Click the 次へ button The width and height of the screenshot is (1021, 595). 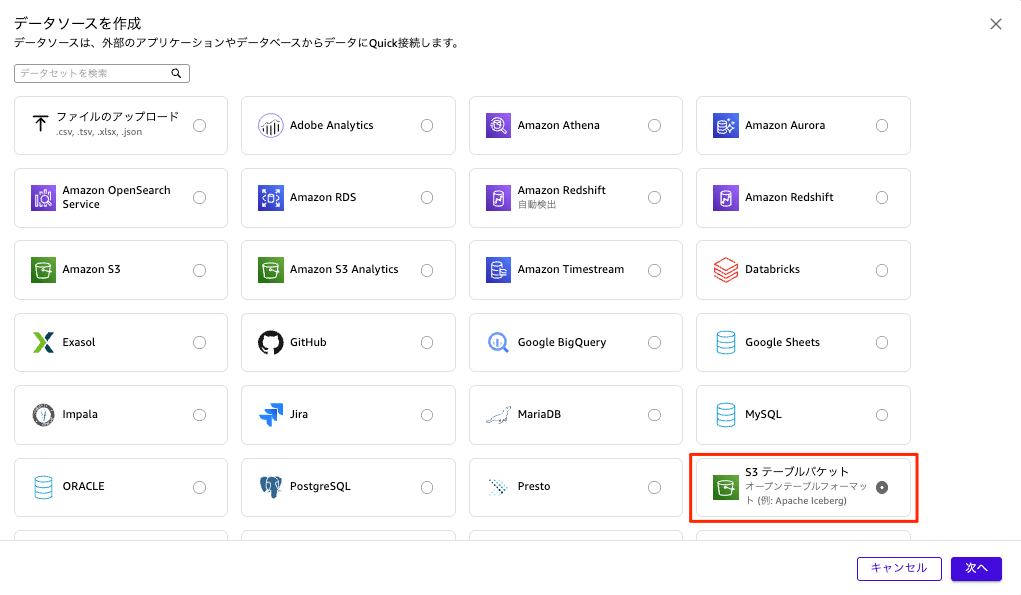[976, 568]
